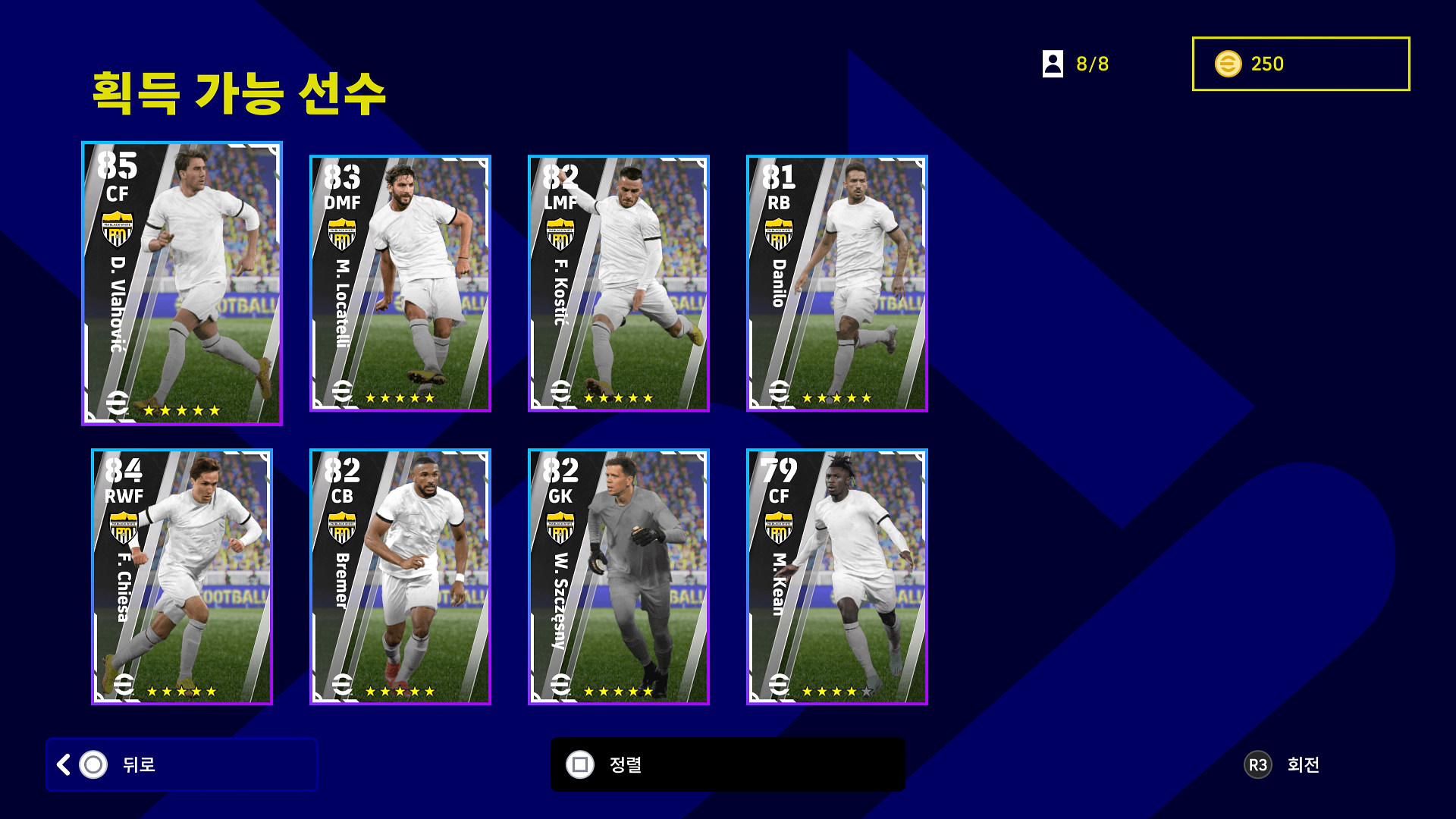Click the gold coin icon

point(1228,64)
